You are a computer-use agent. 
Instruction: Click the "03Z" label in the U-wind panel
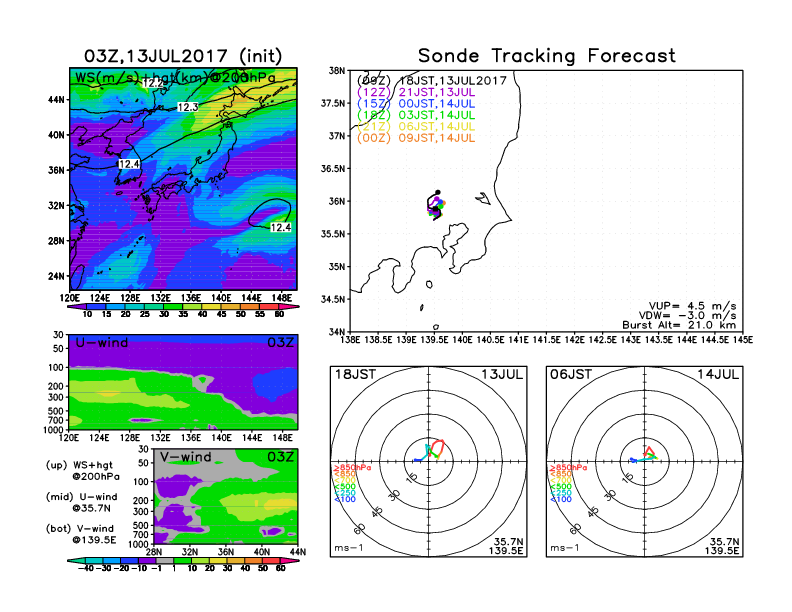[280, 343]
